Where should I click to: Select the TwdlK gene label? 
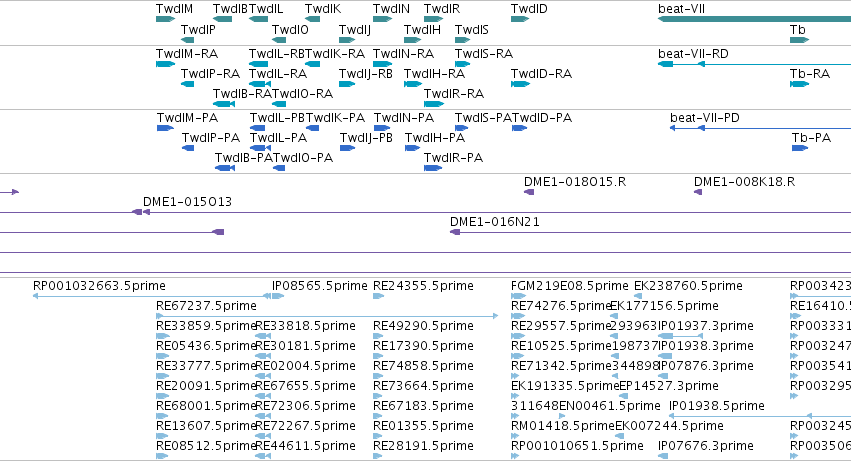tap(323, 9)
